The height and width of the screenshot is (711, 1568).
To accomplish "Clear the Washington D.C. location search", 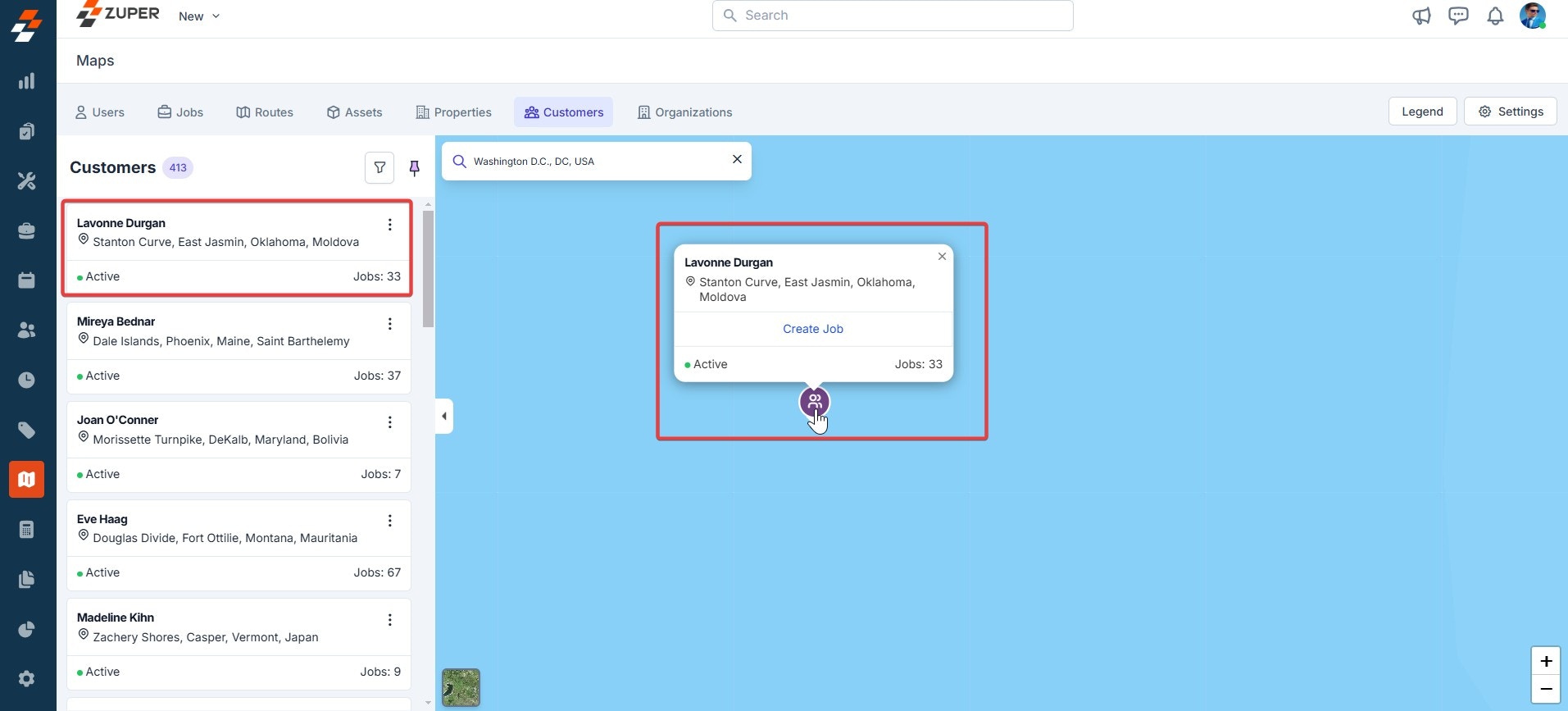I will pyautogui.click(x=737, y=159).
